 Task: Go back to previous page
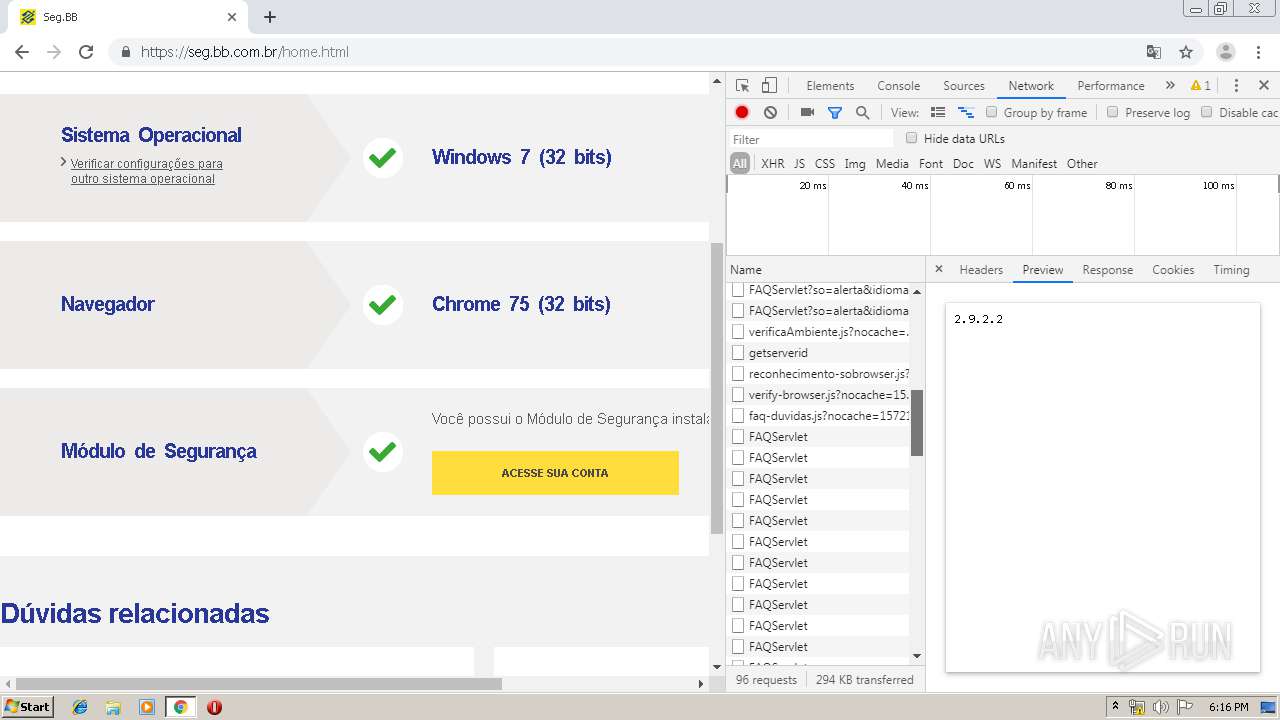(x=22, y=52)
